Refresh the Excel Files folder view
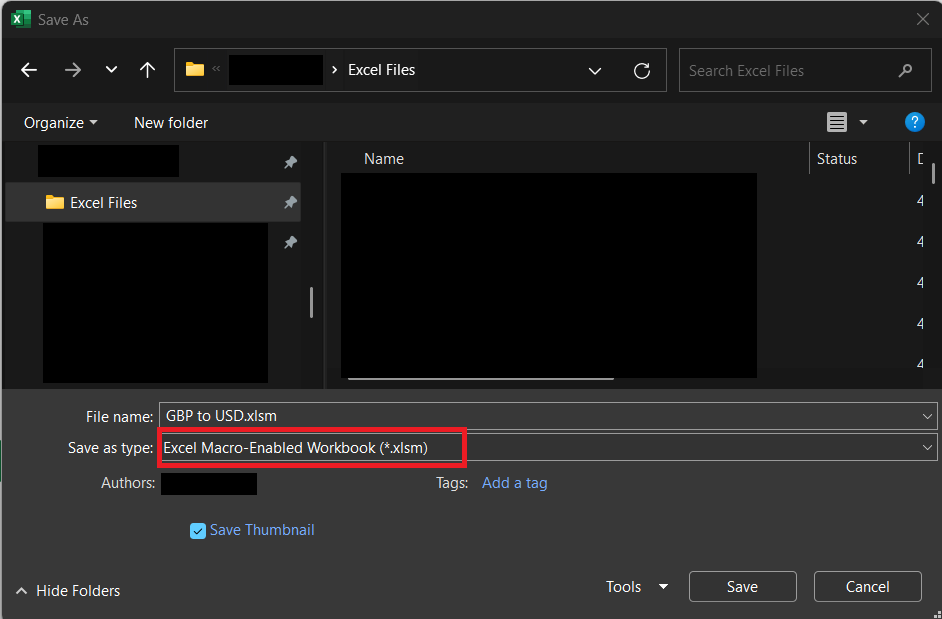The height and width of the screenshot is (619, 942). [x=642, y=71]
